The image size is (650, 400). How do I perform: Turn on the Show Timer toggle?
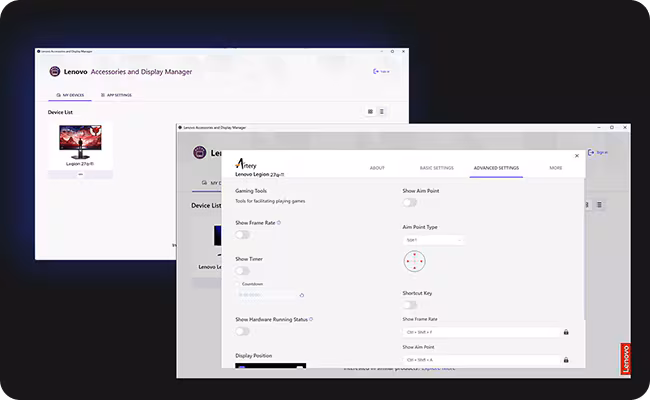(242, 271)
